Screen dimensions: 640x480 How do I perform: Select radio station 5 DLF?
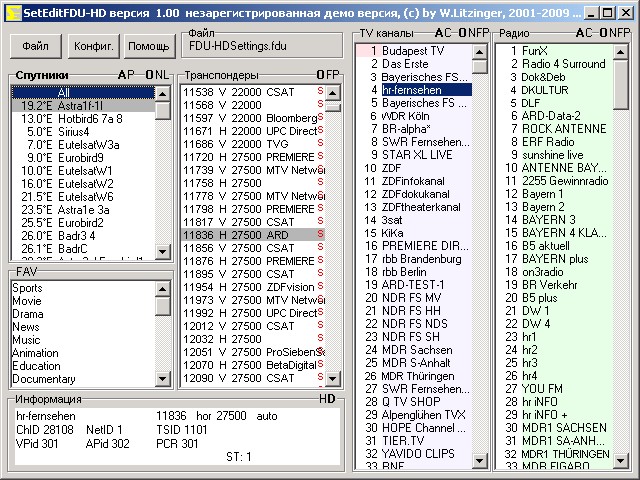pos(555,103)
